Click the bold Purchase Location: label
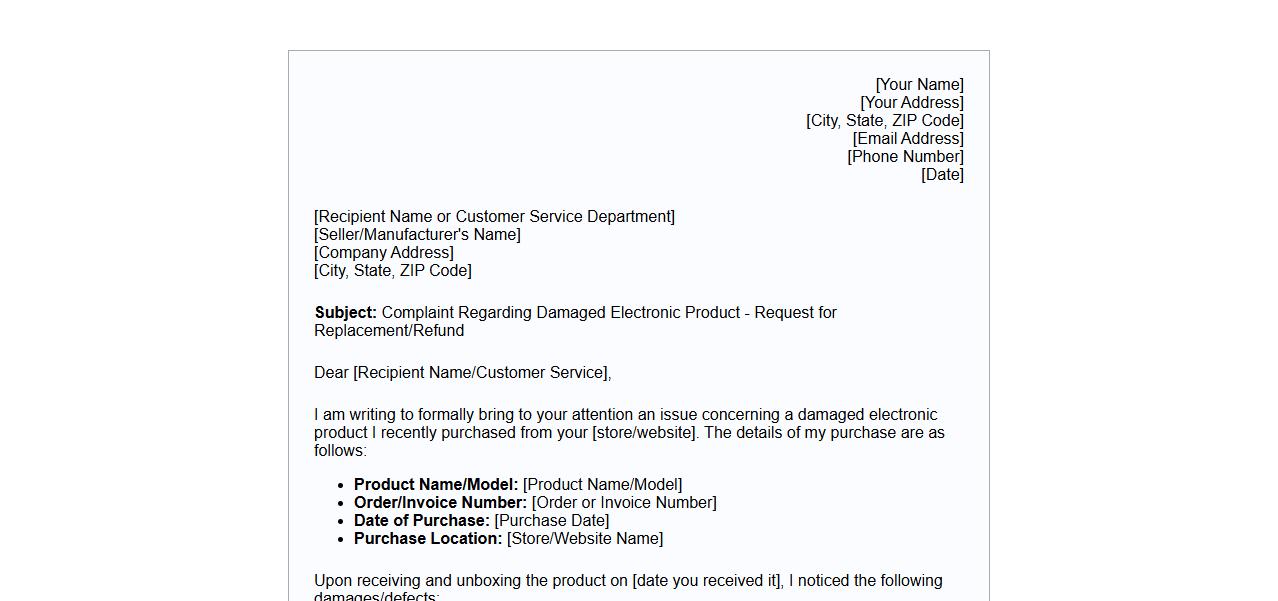The height and width of the screenshot is (601, 1278). [x=428, y=539]
